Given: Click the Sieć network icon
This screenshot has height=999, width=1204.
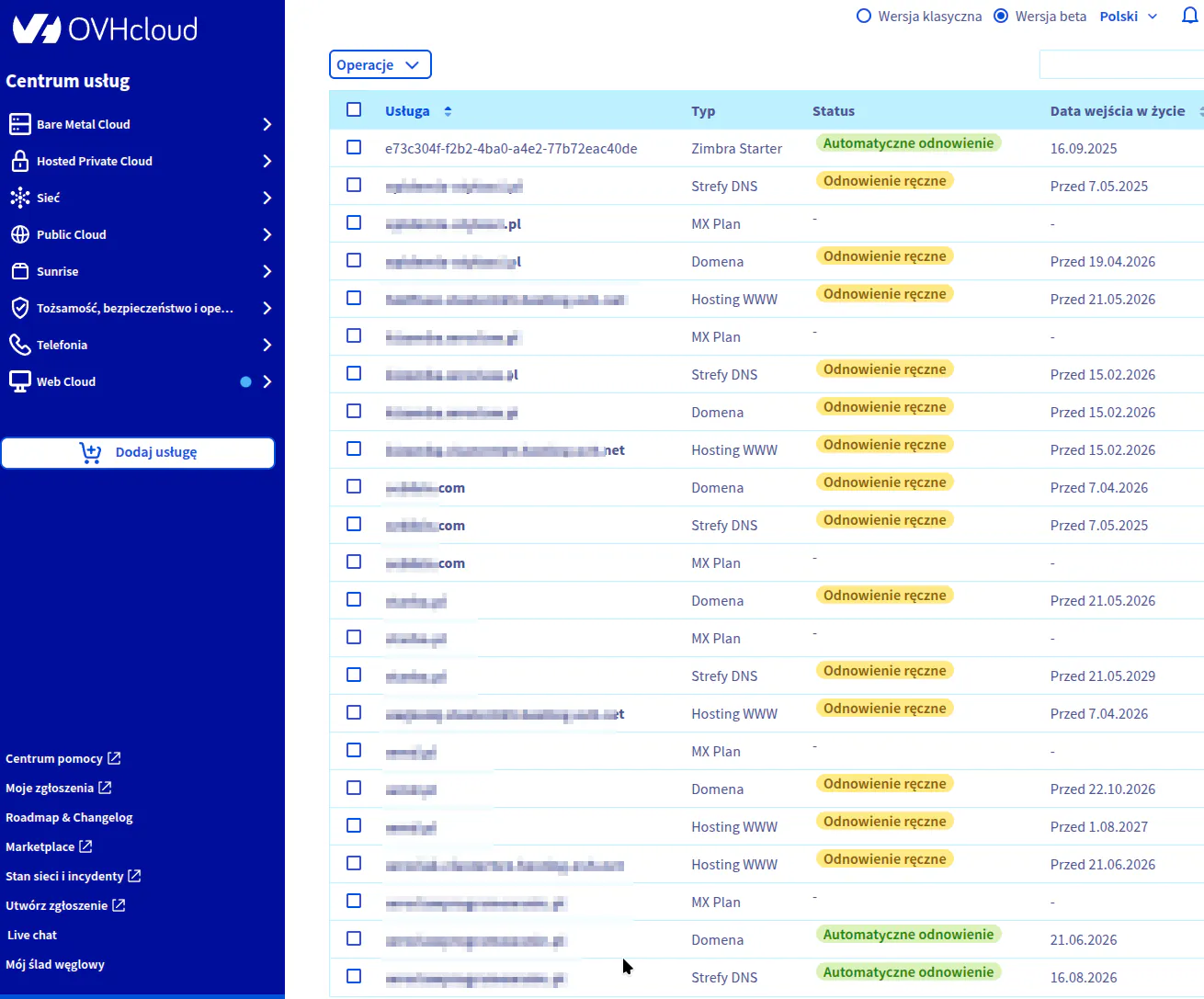Looking at the screenshot, I should [20, 198].
